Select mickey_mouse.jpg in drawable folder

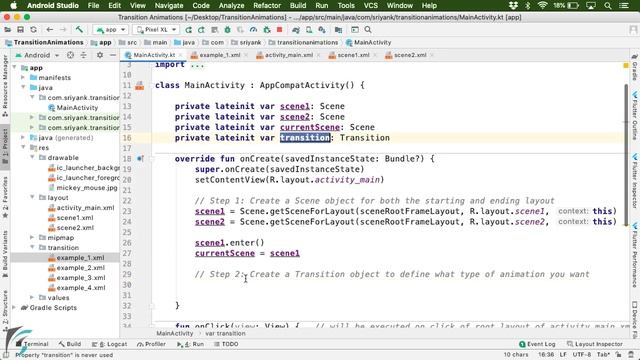(x=83, y=187)
